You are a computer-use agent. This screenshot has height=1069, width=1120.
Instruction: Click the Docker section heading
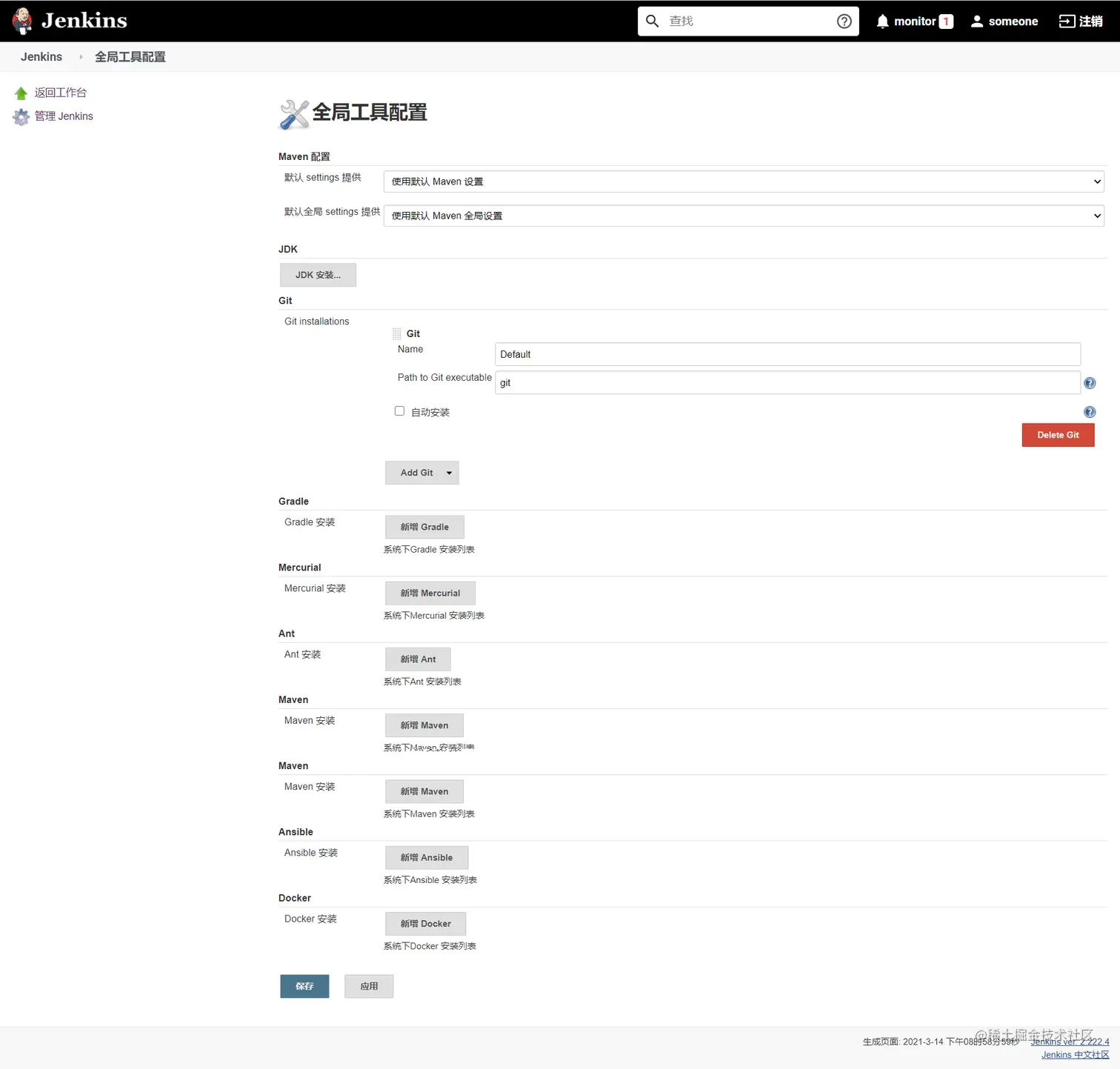(295, 898)
